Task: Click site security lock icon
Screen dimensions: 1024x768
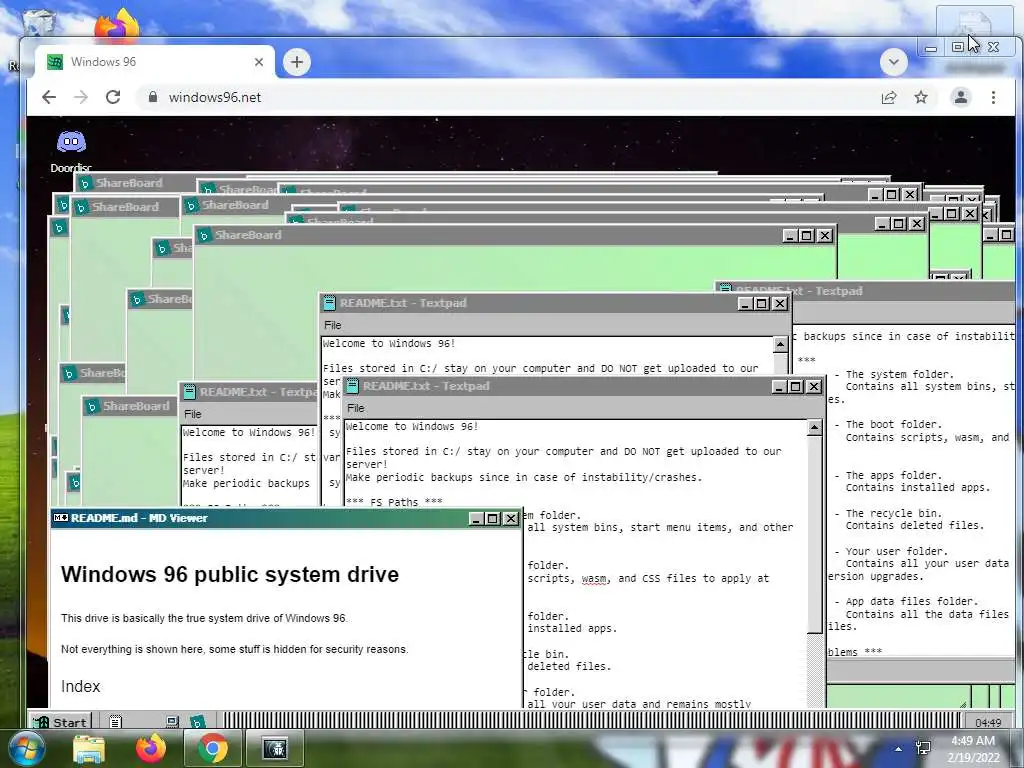Action: tap(153, 97)
